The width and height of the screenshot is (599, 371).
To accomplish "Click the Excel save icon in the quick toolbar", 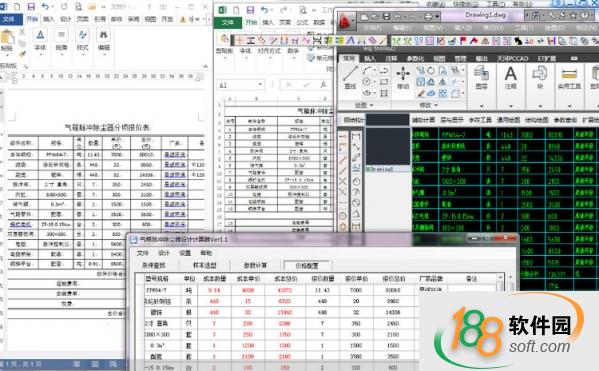I will (250, 10).
